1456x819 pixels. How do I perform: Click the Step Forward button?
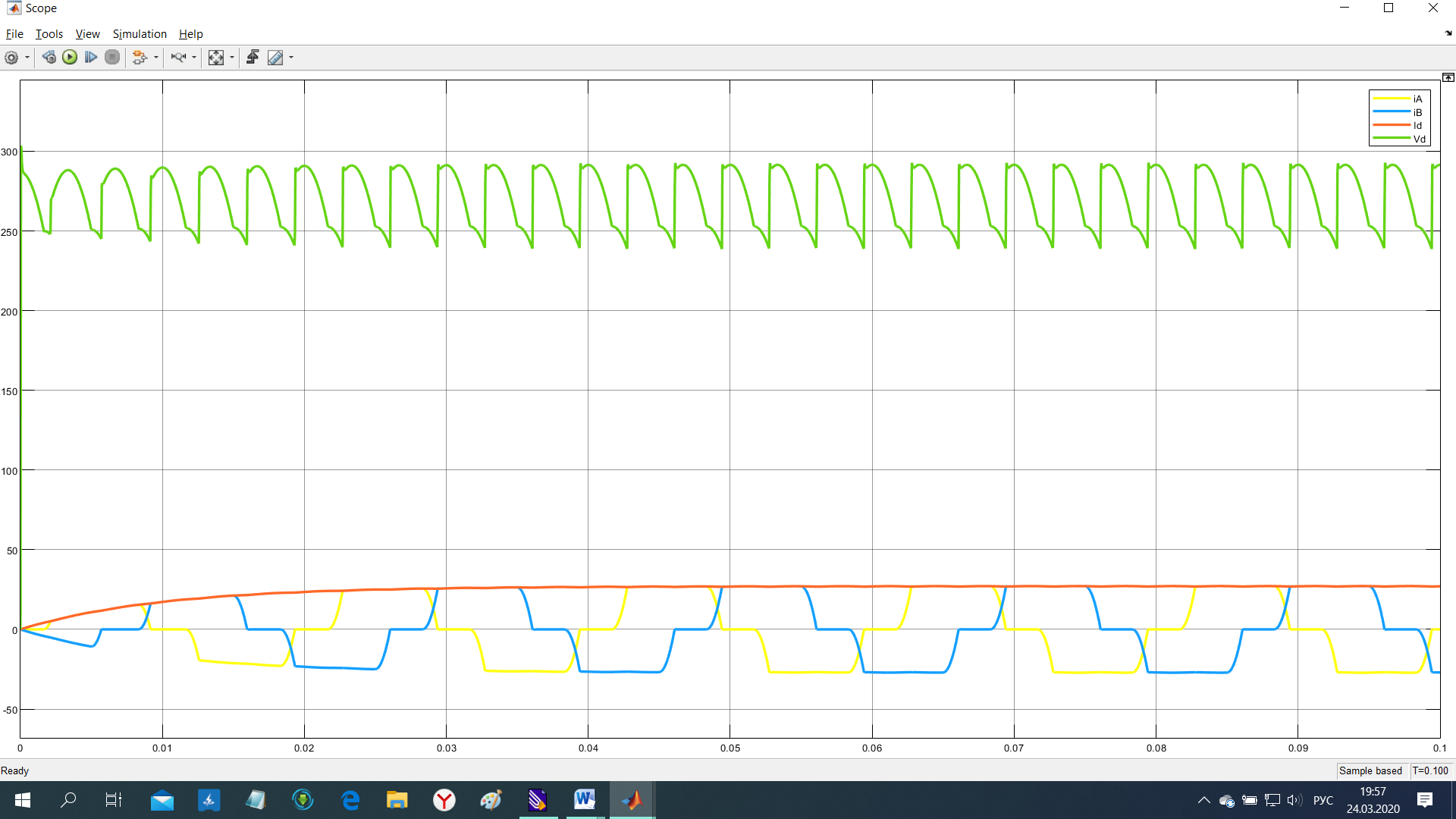pos(91,58)
